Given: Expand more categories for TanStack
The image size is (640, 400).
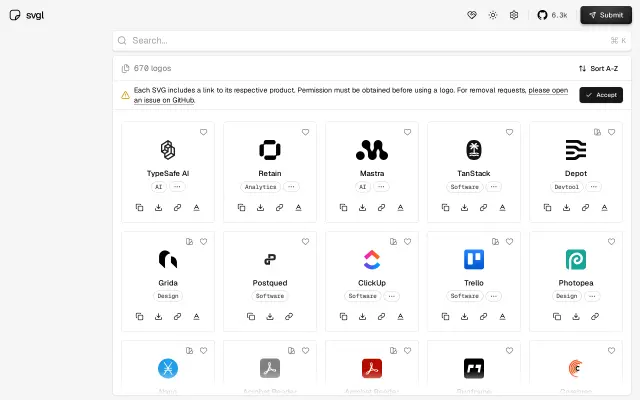Looking at the screenshot, I should click(x=494, y=187).
